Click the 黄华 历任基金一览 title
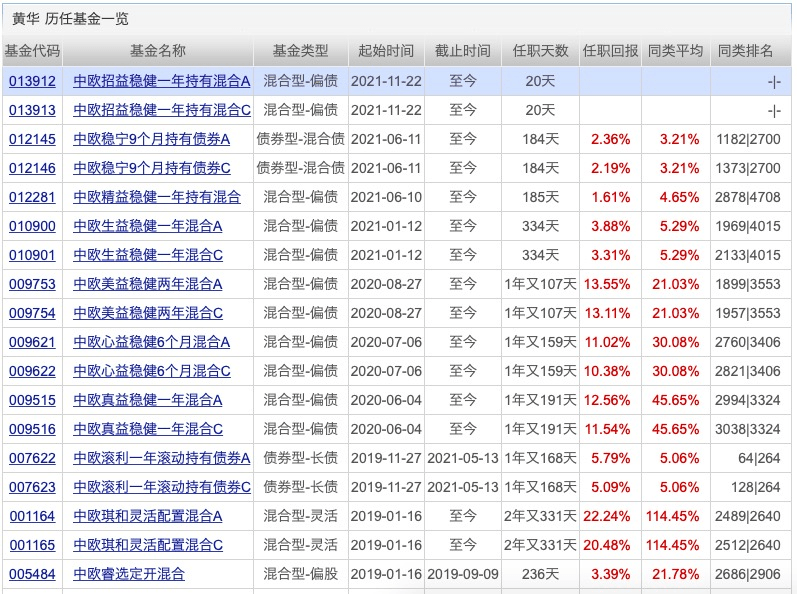This screenshot has height=594, width=797. (70, 19)
